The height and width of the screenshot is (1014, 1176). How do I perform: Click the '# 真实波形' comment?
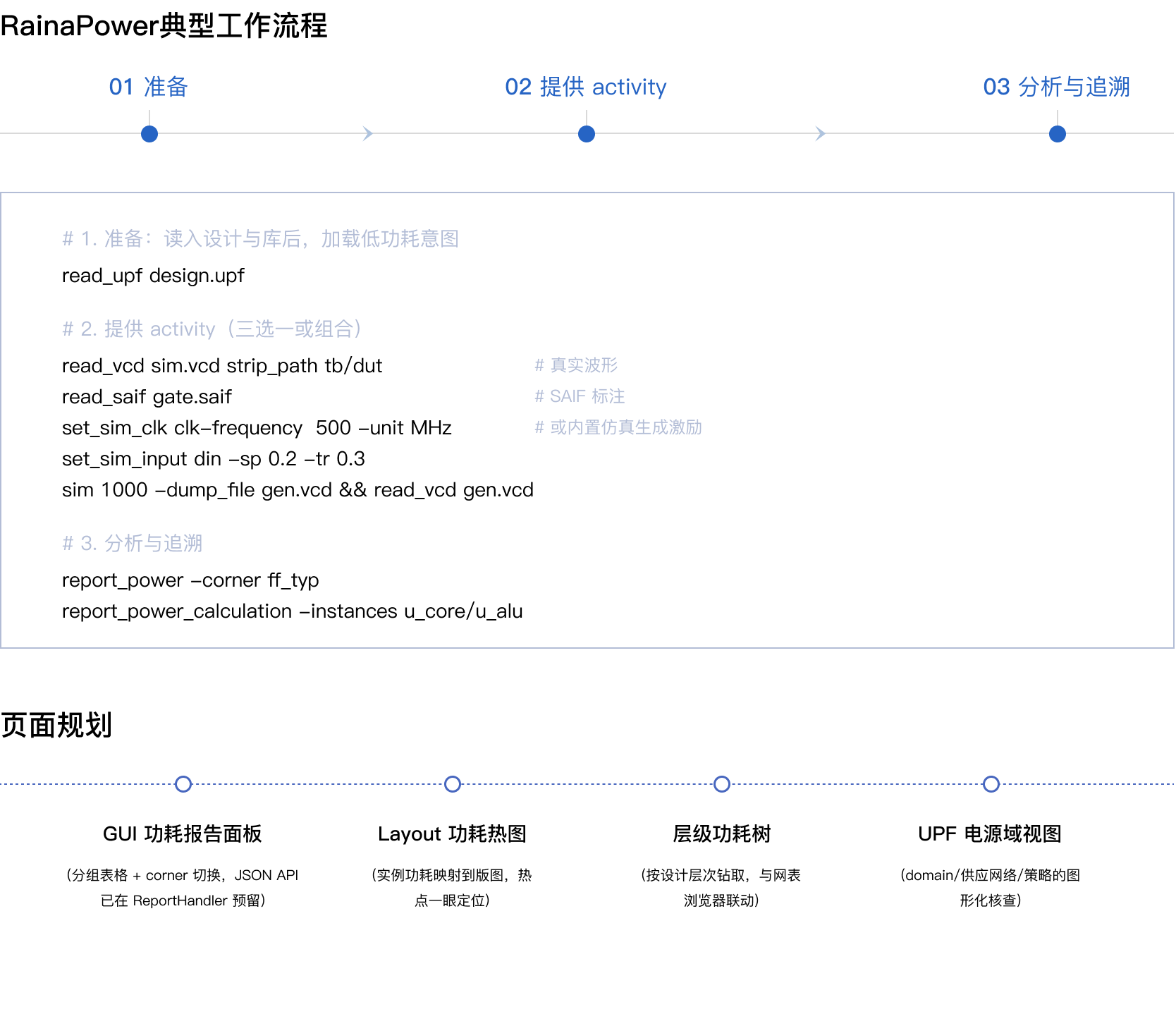pos(576,365)
